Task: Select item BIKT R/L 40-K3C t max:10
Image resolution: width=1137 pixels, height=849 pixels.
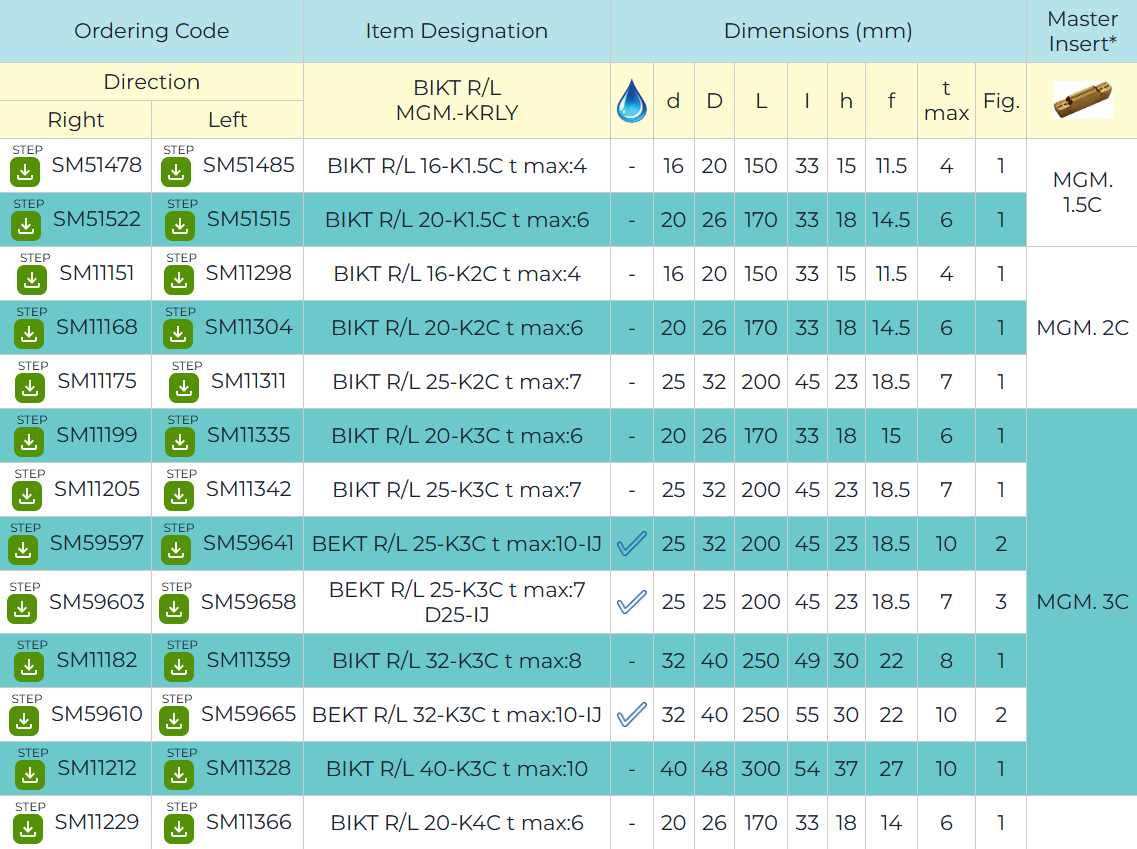Action: coord(456,769)
